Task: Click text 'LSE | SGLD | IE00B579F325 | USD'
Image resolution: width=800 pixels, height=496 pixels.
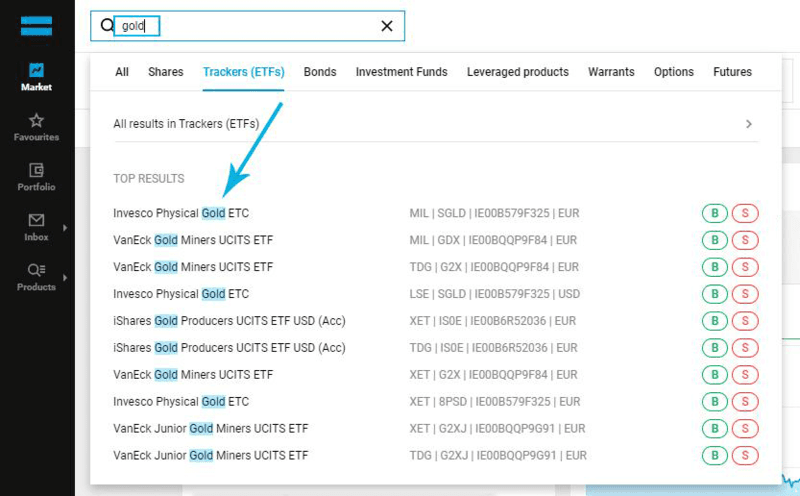Action: pyautogui.click(x=494, y=294)
